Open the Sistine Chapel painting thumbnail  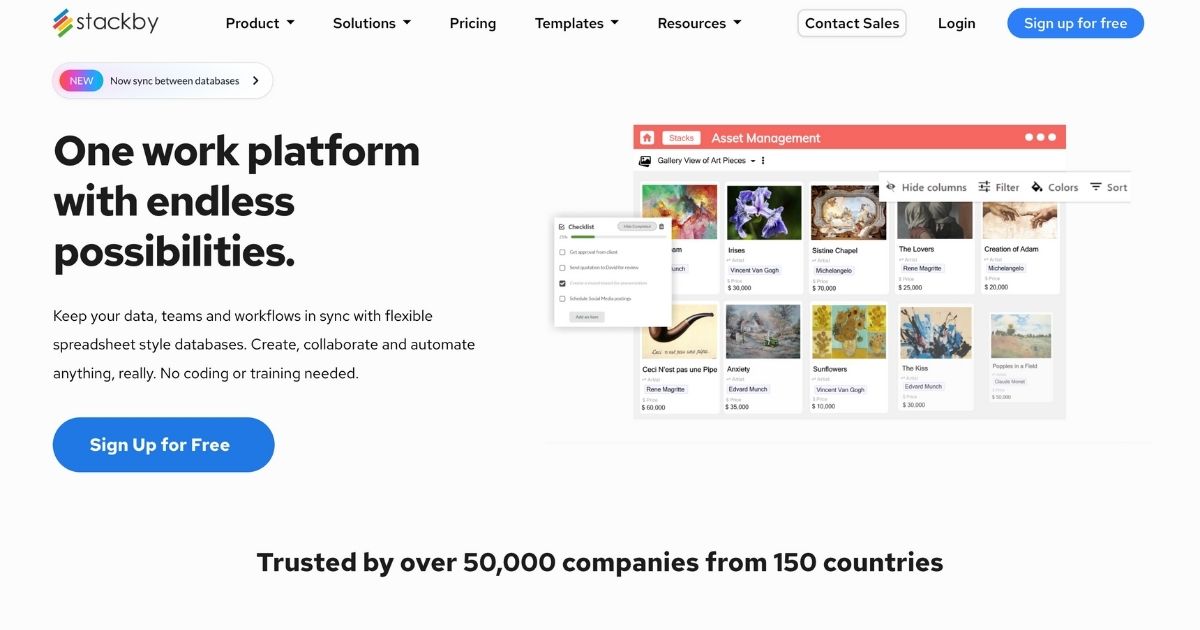848,212
